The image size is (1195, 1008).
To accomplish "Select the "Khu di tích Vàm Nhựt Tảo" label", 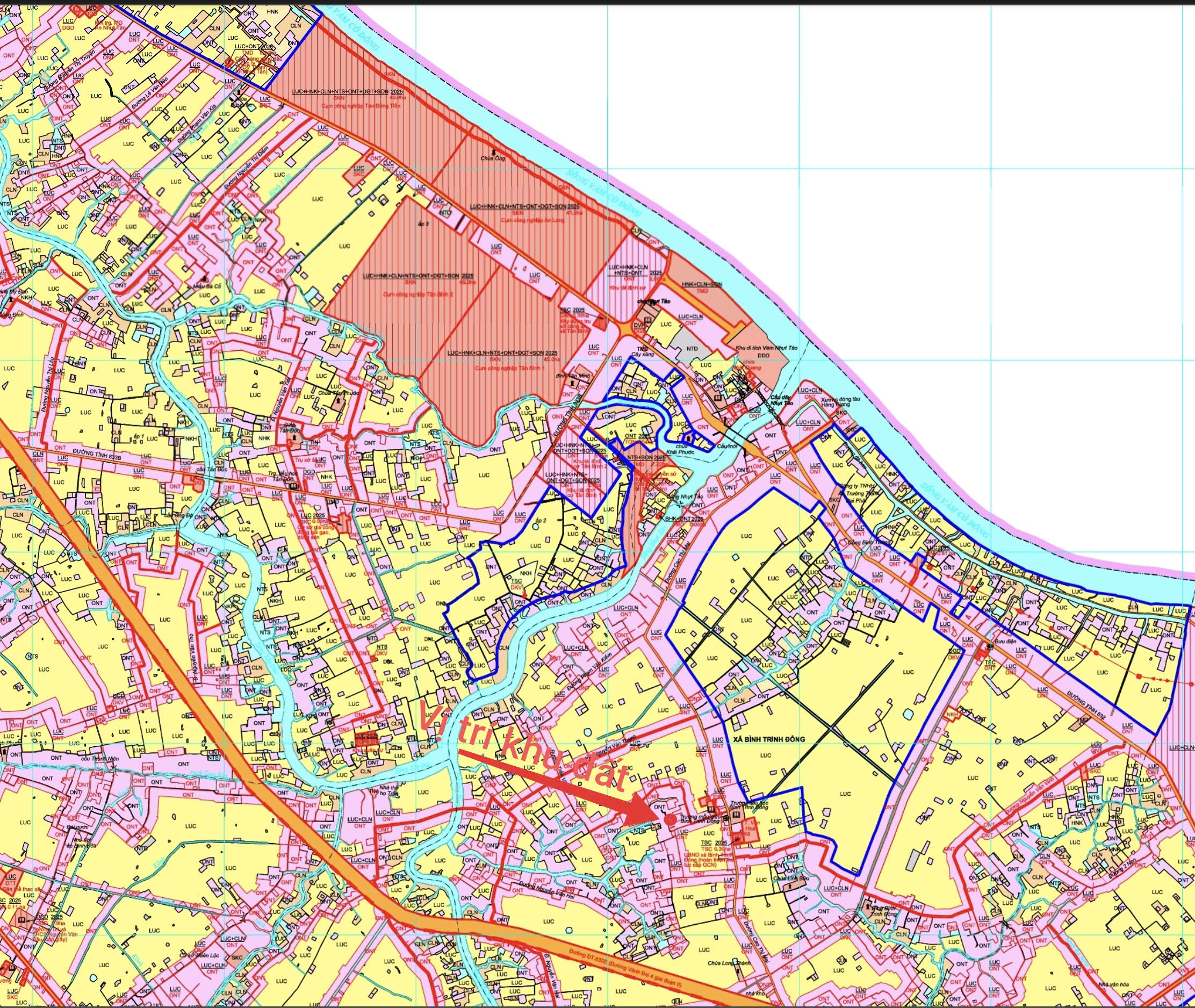I will pos(766,348).
